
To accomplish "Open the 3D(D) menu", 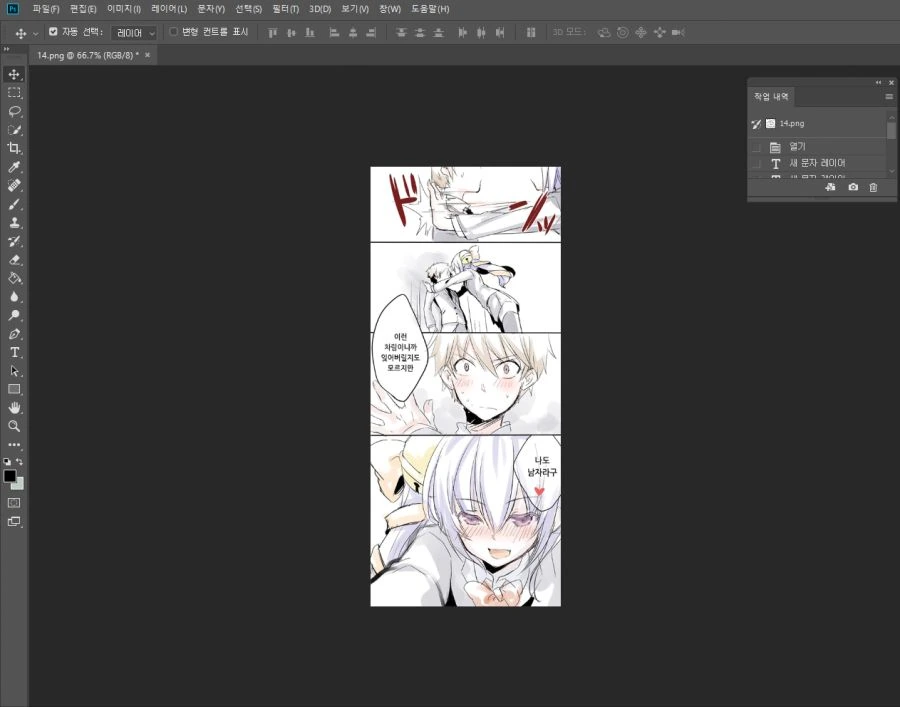I will click(x=320, y=9).
